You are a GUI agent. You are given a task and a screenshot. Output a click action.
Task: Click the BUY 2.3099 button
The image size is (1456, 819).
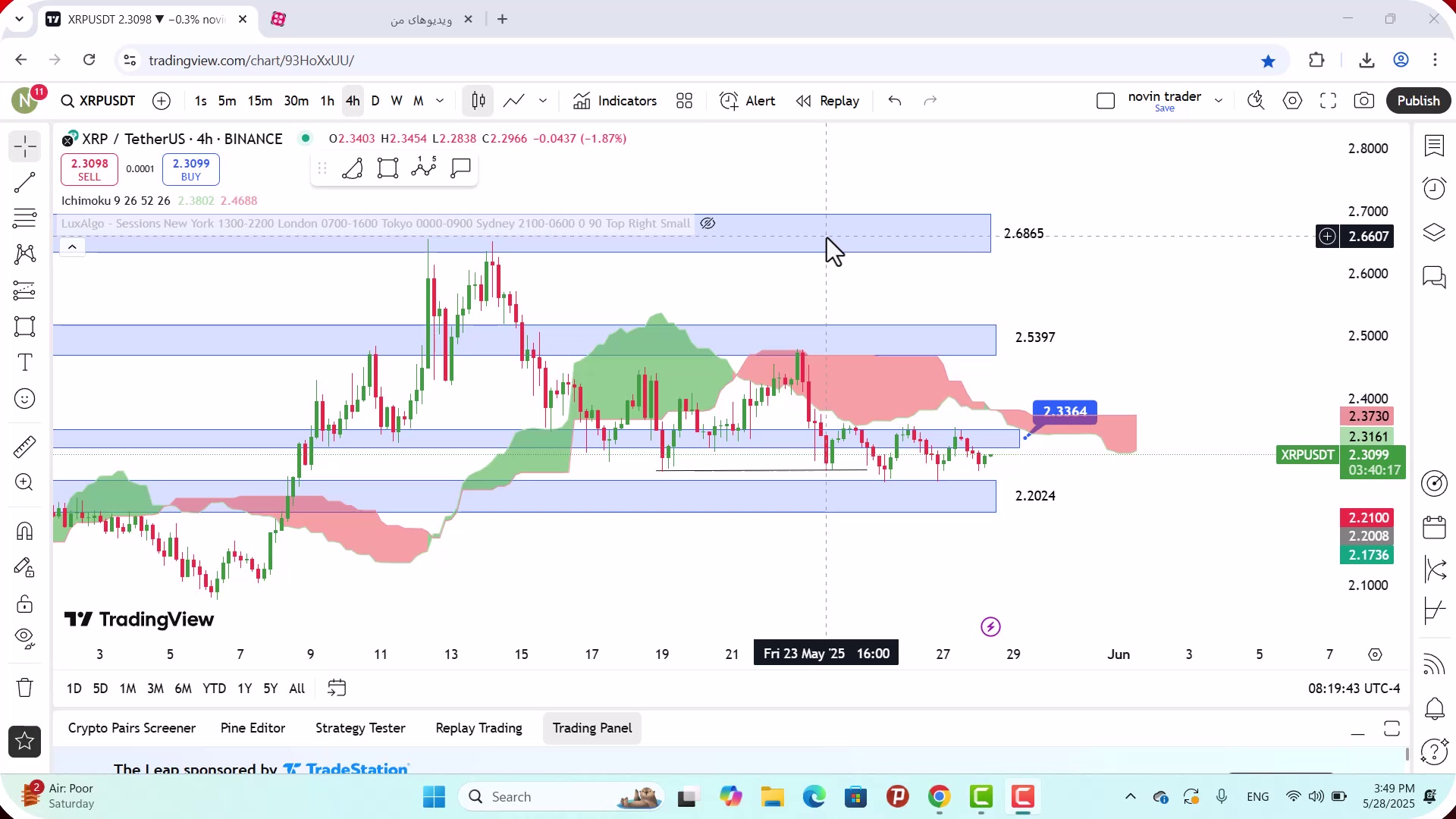point(191,170)
